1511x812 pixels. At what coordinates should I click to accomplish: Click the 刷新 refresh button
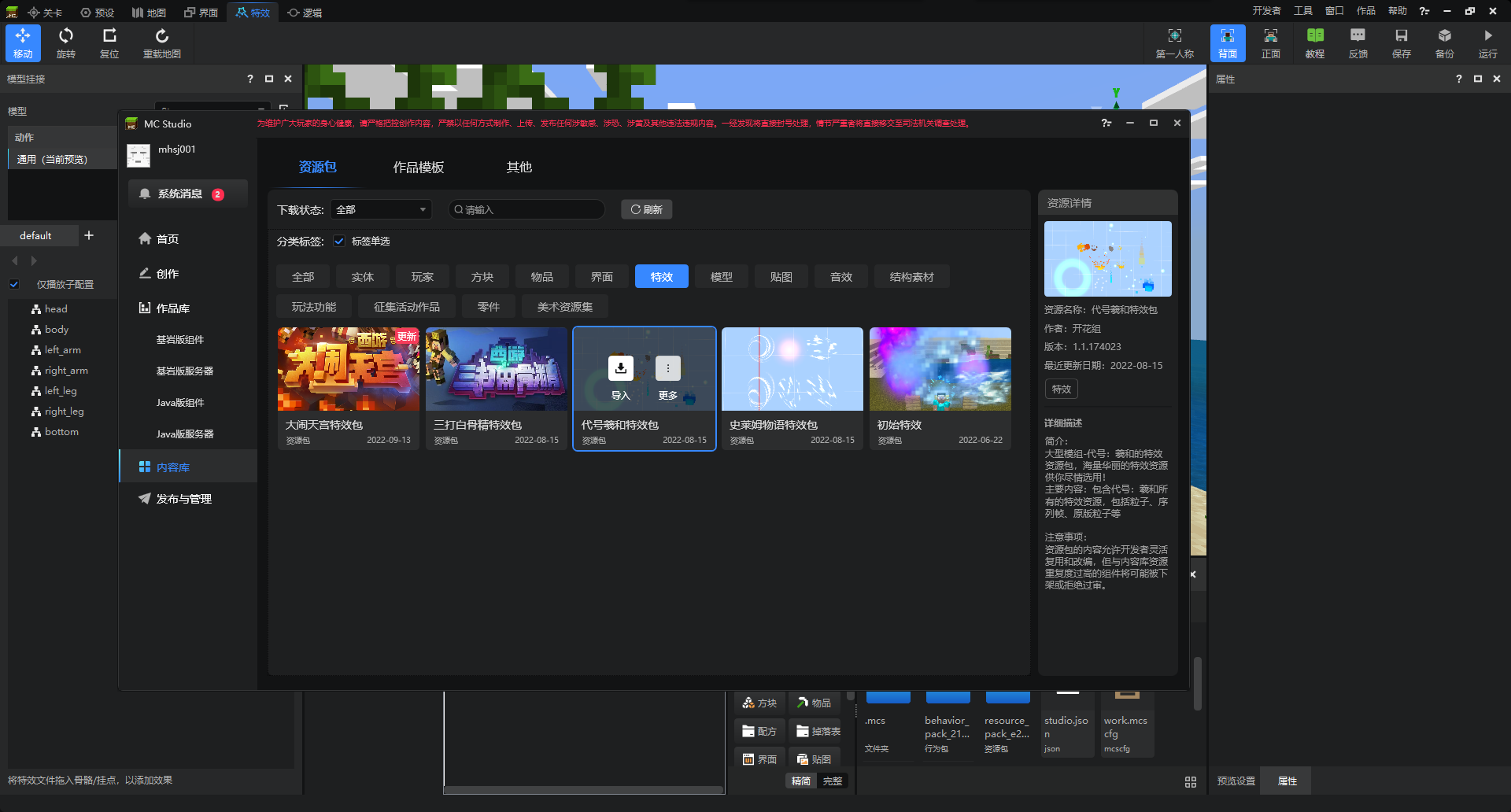coord(647,209)
